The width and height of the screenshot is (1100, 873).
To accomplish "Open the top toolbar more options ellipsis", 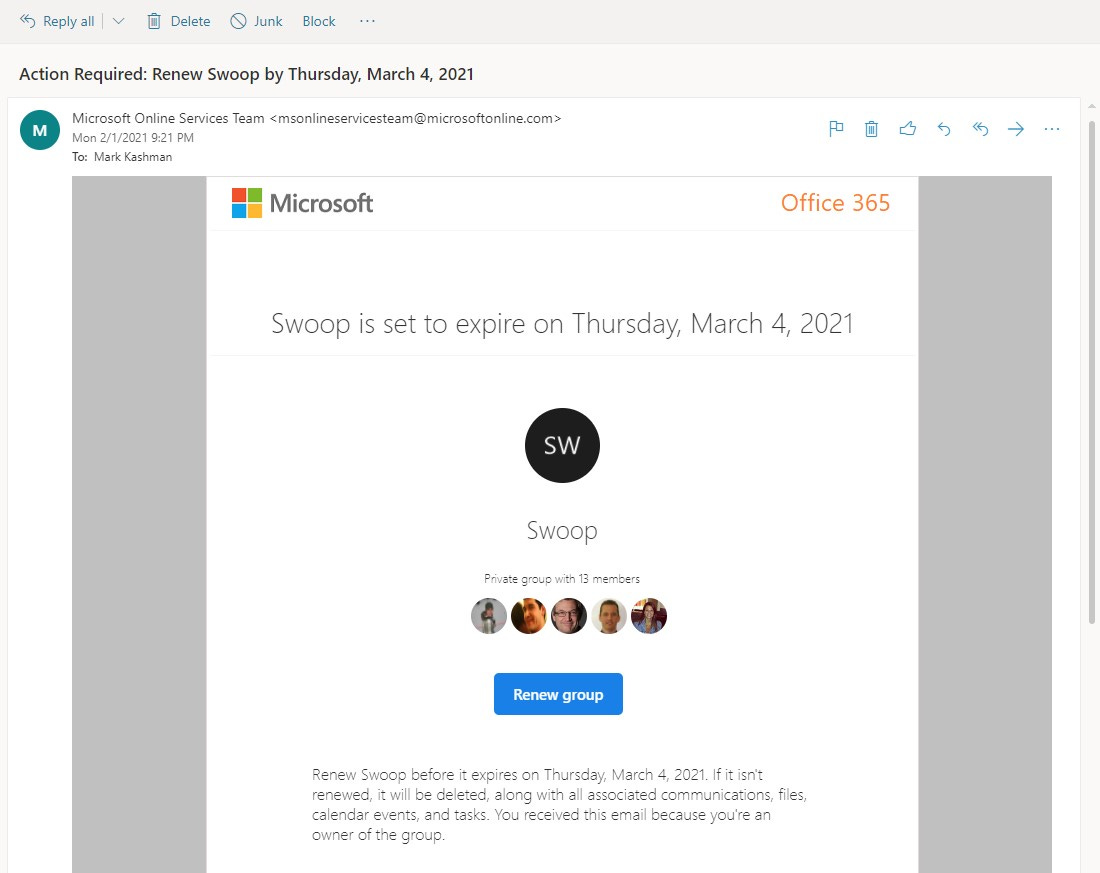I will pos(367,21).
